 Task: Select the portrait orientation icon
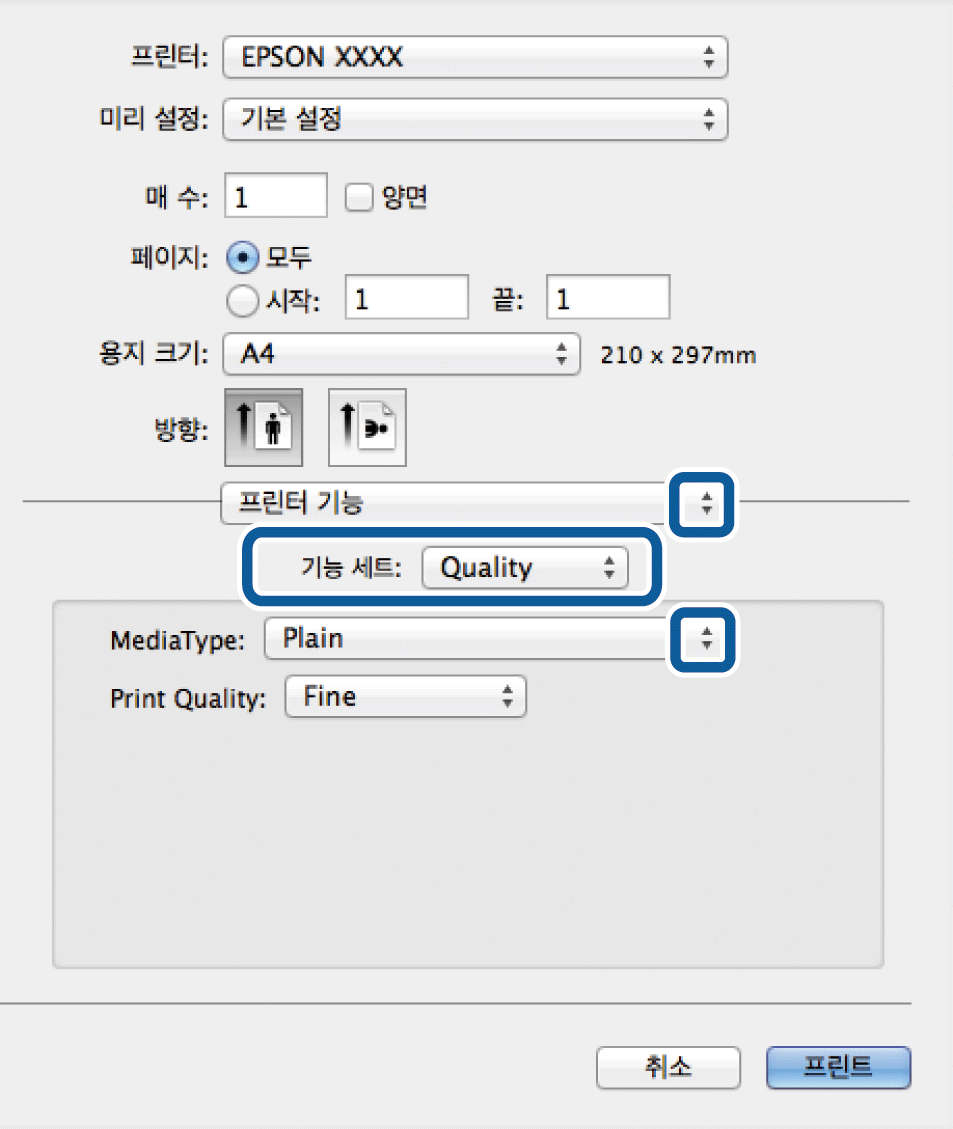263,427
